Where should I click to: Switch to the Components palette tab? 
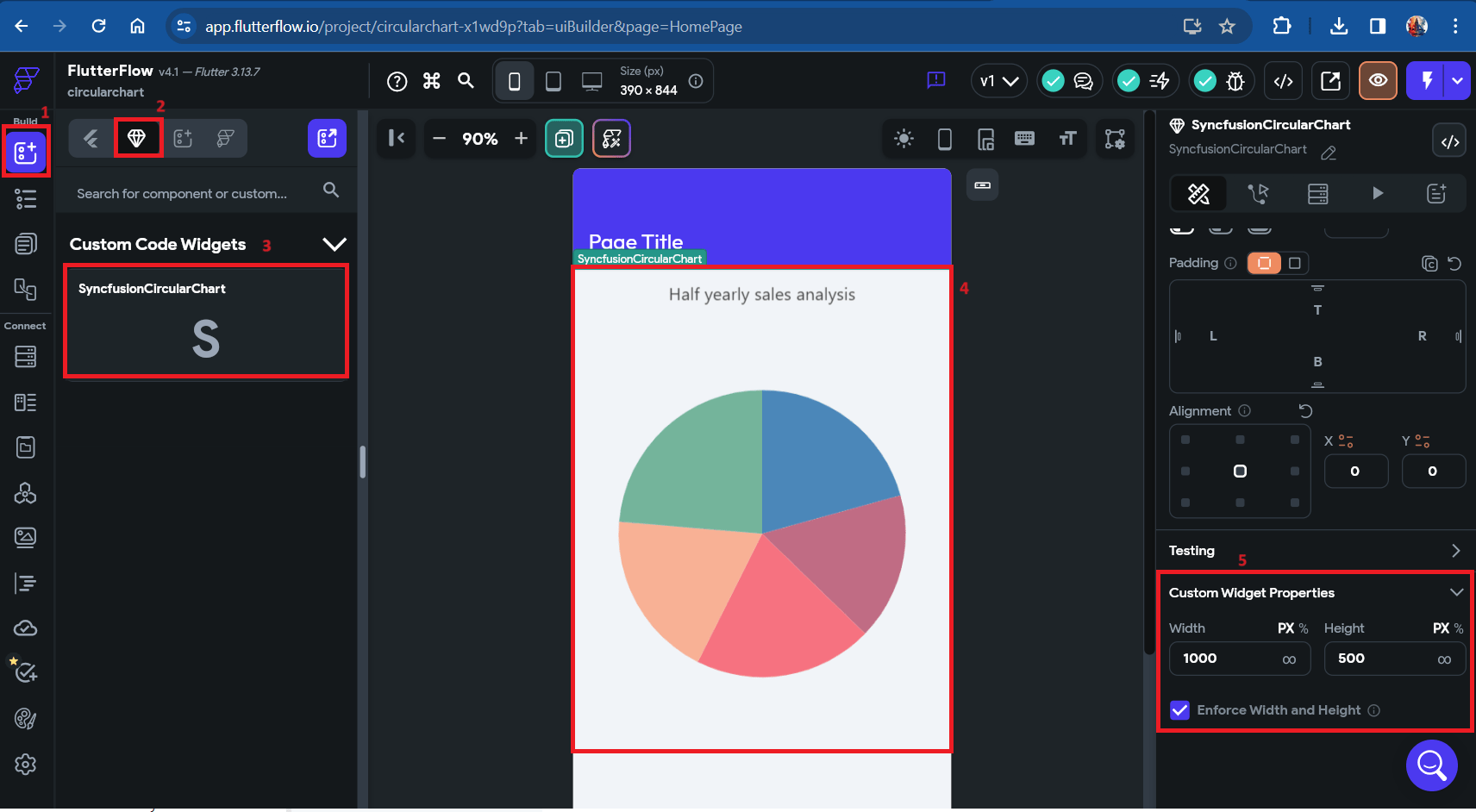click(183, 138)
